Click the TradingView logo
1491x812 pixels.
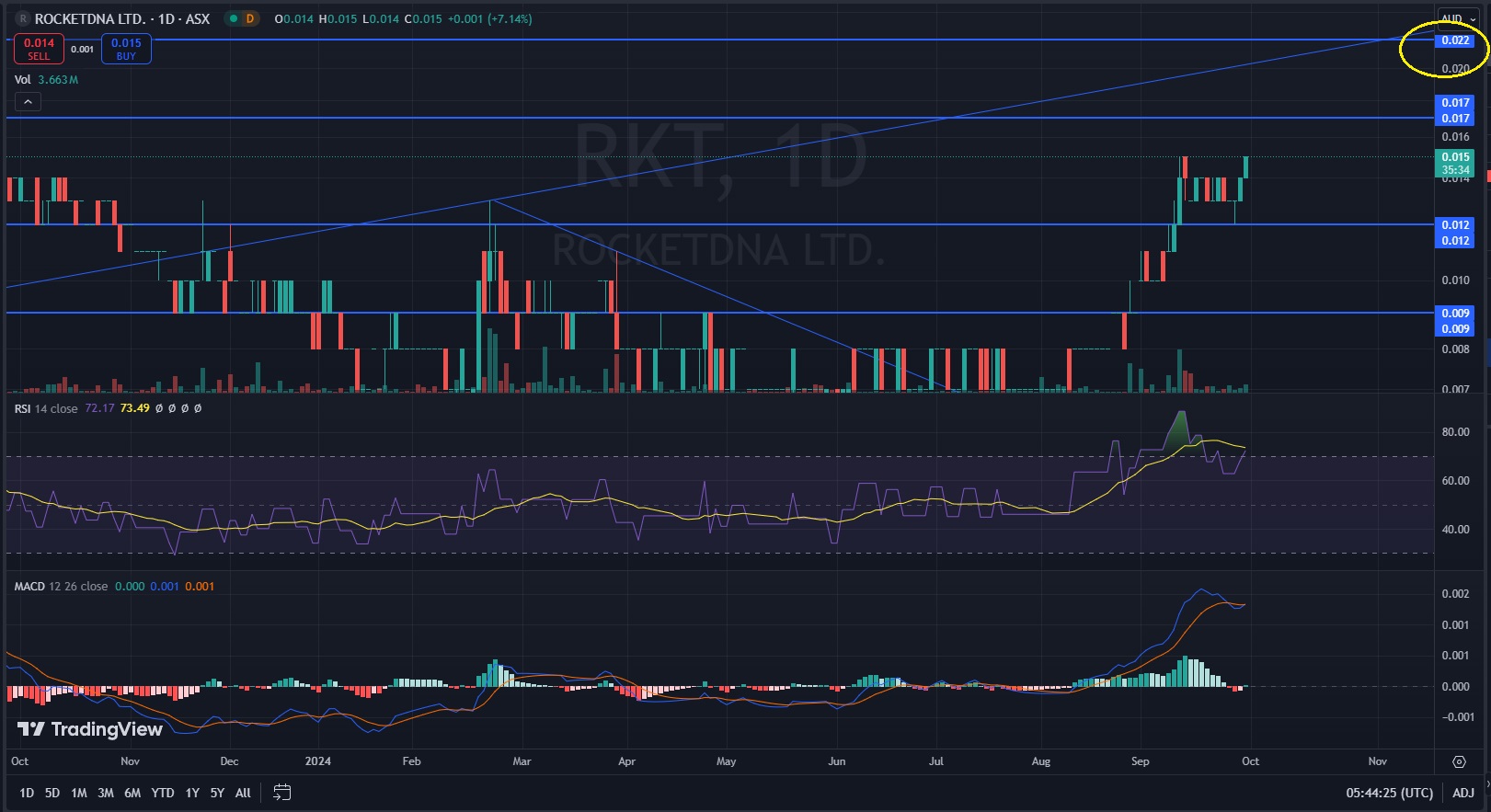[x=90, y=729]
